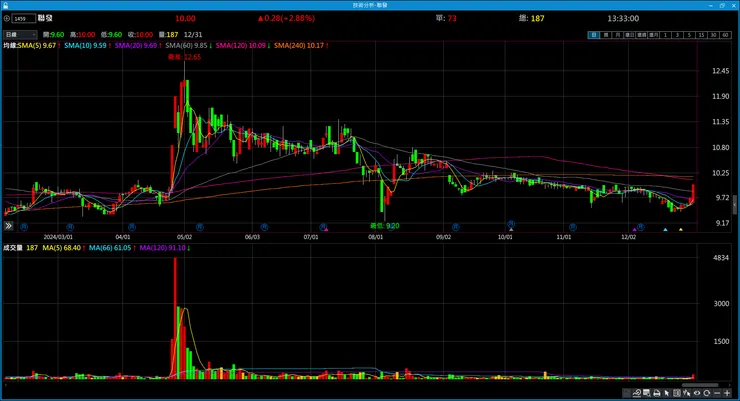Select the arrow pointer cursor tool

click(666, 393)
